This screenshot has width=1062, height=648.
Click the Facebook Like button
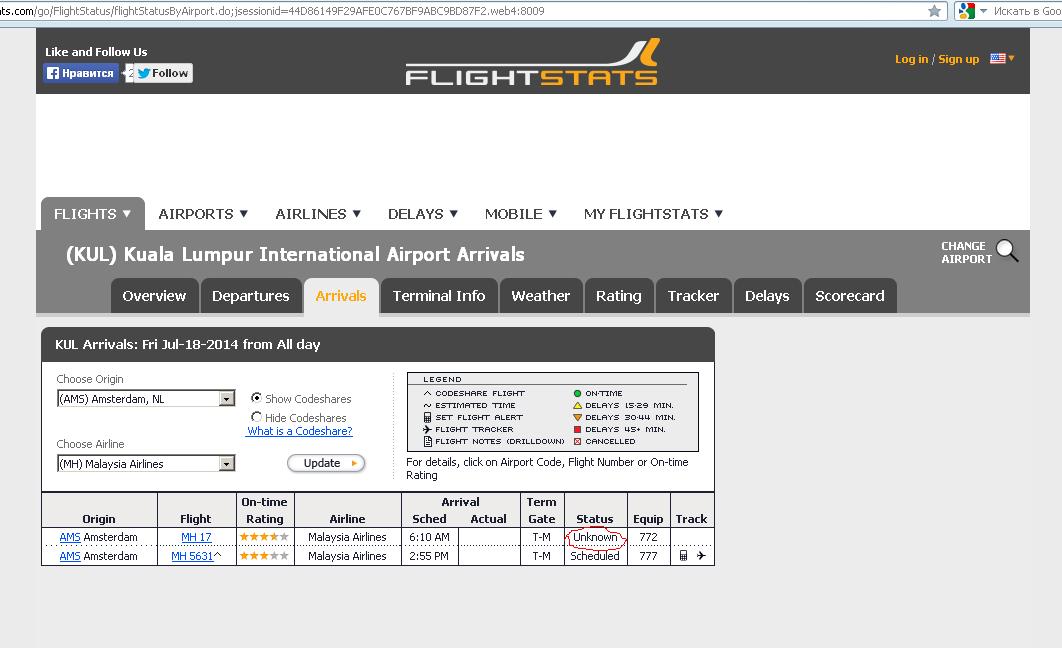click(81, 73)
